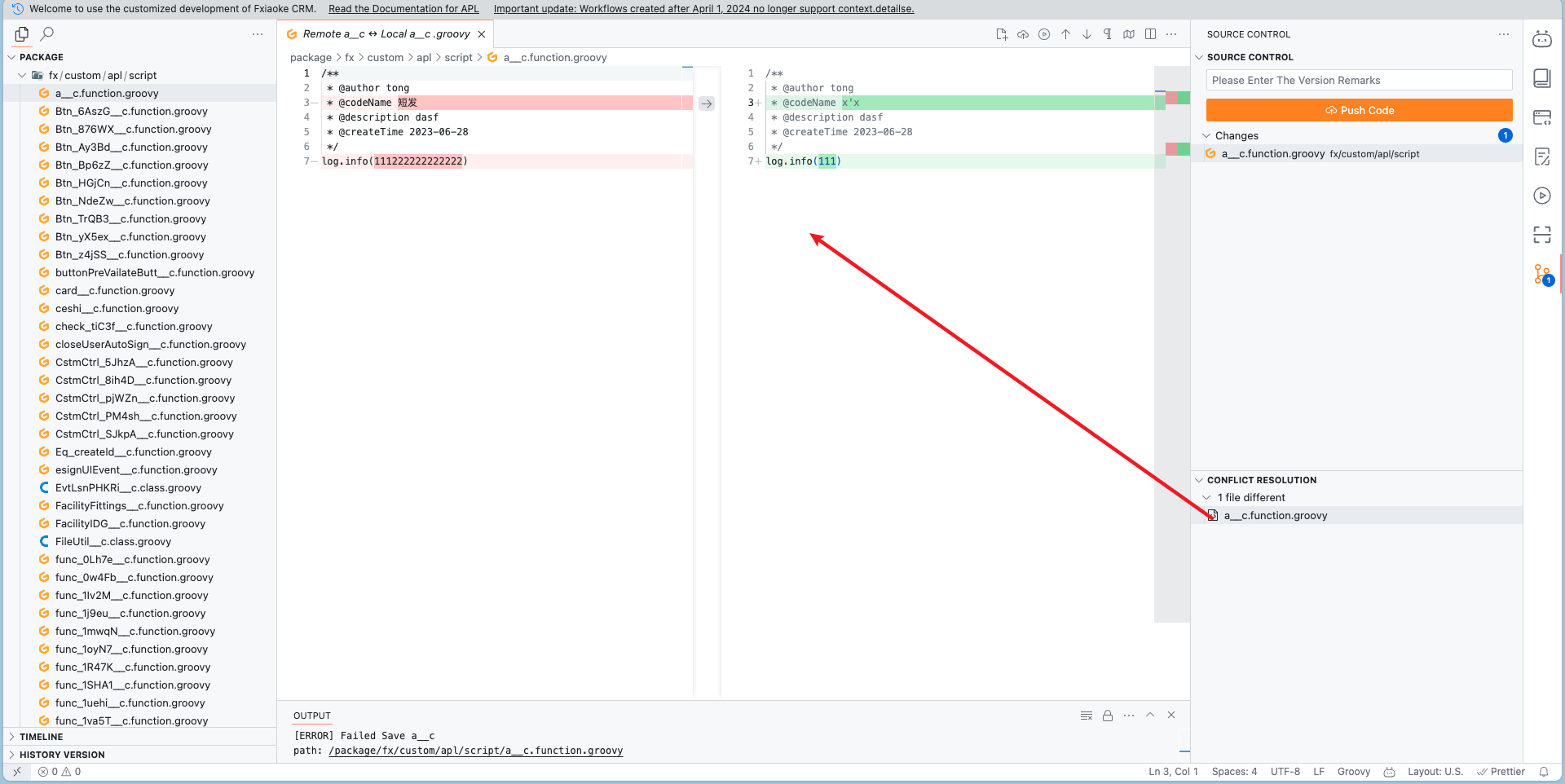1565x784 pixels.
Task: Revert the line 3 change with the arrow
Action: [707, 104]
